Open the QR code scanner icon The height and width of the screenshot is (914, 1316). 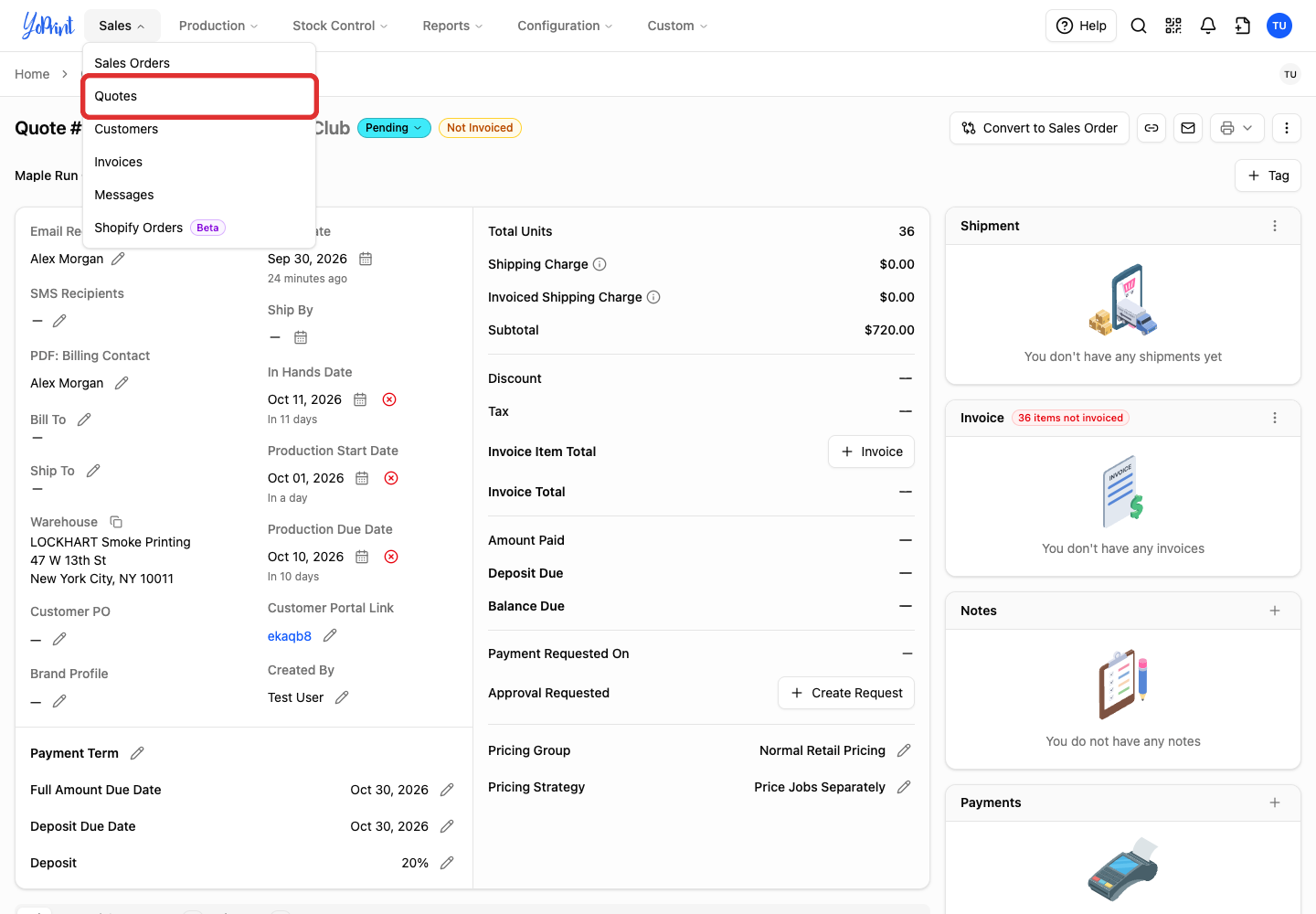pyautogui.click(x=1173, y=26)
